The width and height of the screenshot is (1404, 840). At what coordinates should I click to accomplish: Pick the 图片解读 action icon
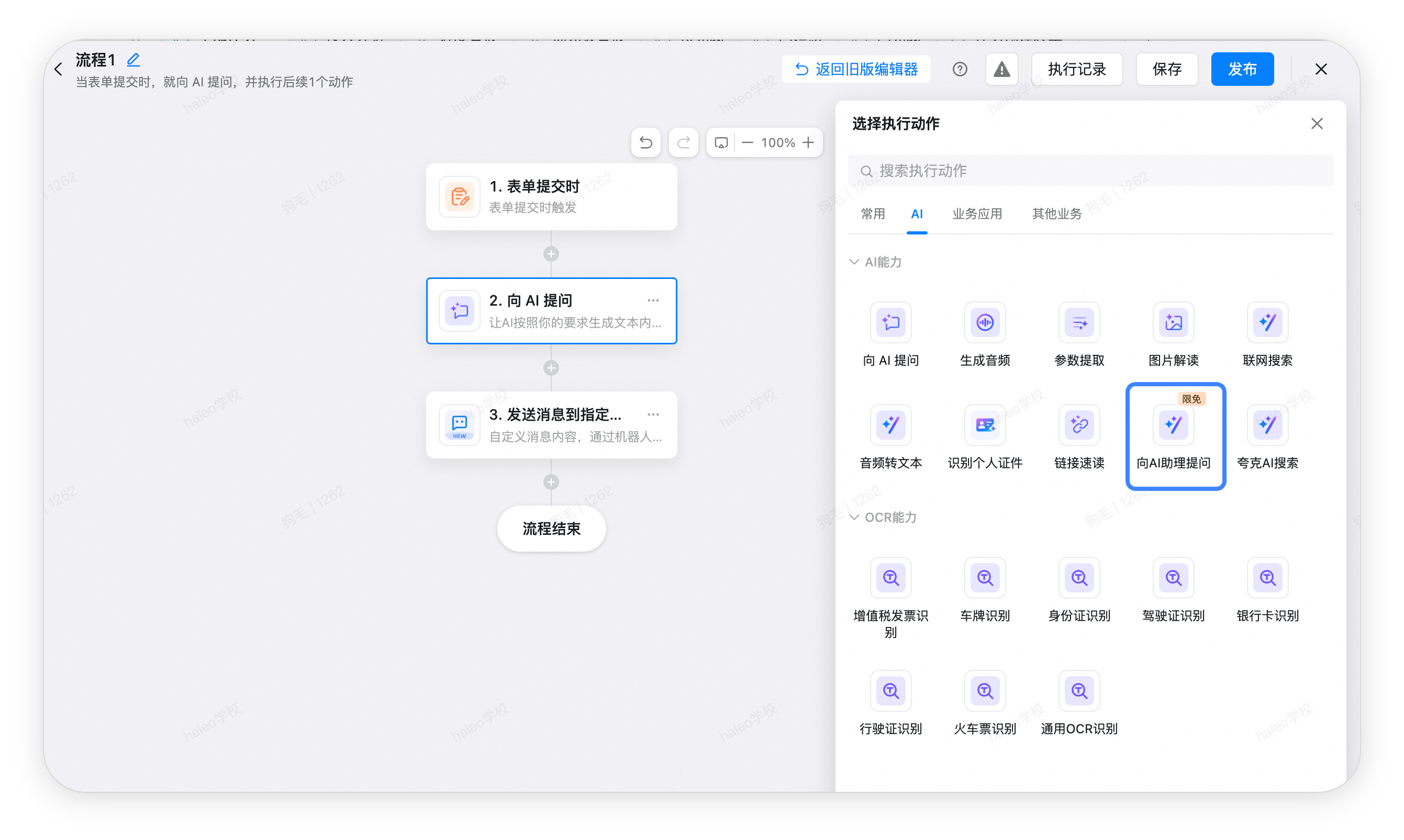pyautogui.click(x=1173, y=322)
